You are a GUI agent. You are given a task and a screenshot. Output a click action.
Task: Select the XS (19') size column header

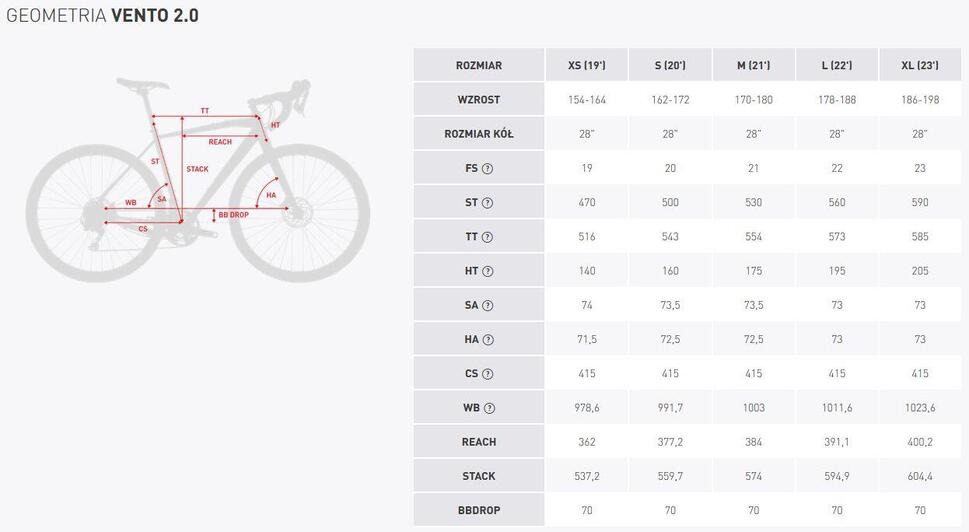[x=586, y=65]
